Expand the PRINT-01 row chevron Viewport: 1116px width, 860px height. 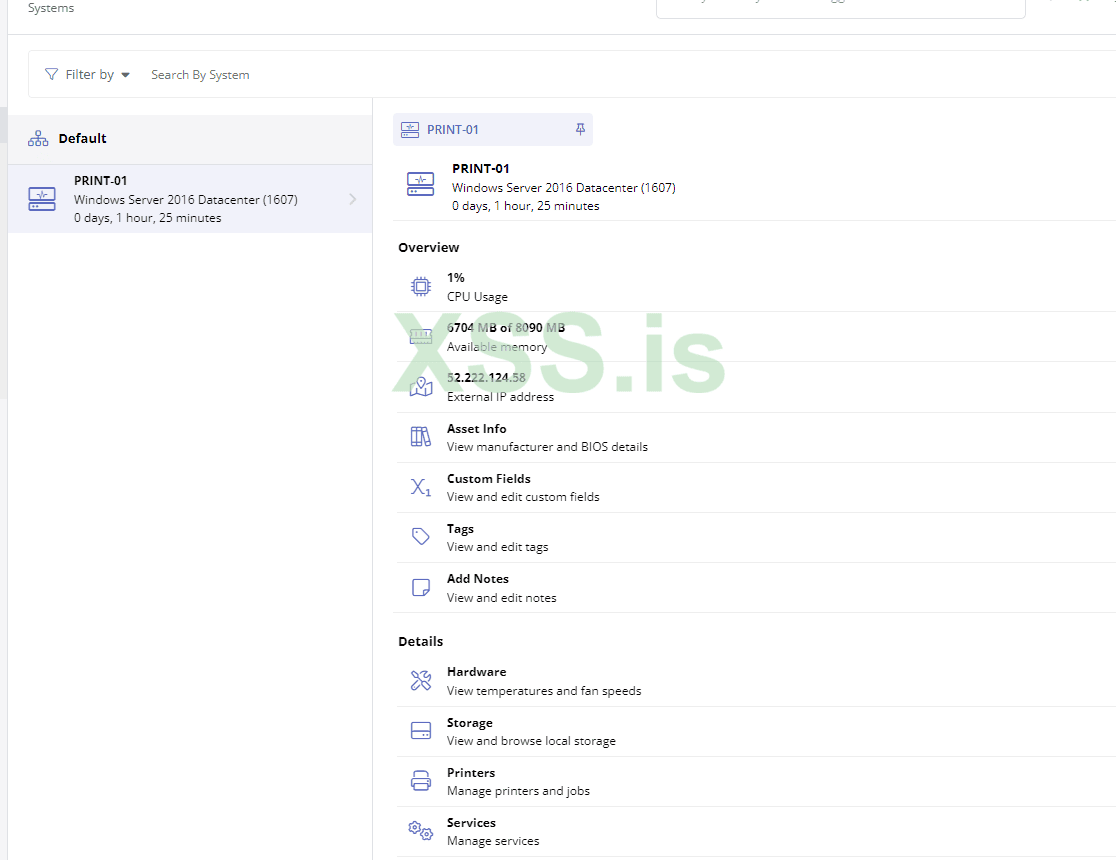[x=353, y=199]
